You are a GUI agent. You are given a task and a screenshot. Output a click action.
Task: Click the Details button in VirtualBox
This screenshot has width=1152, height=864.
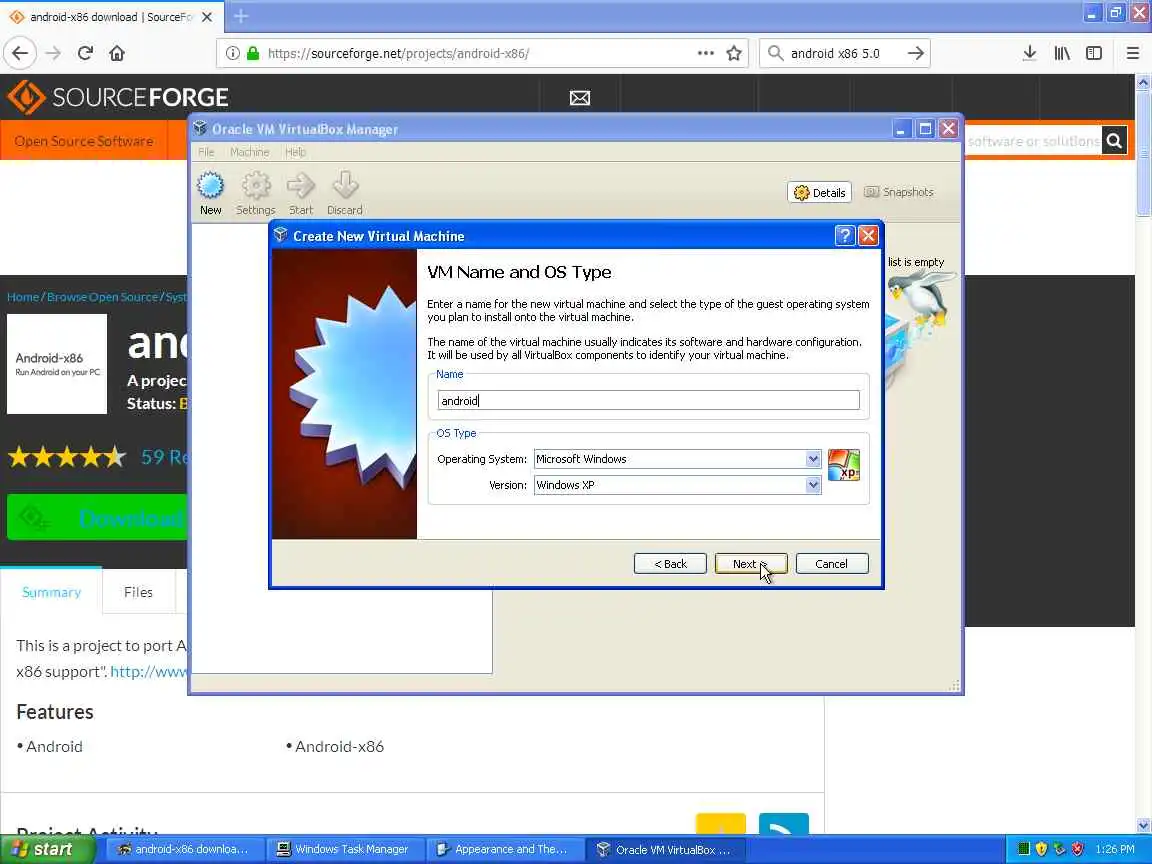819,192
